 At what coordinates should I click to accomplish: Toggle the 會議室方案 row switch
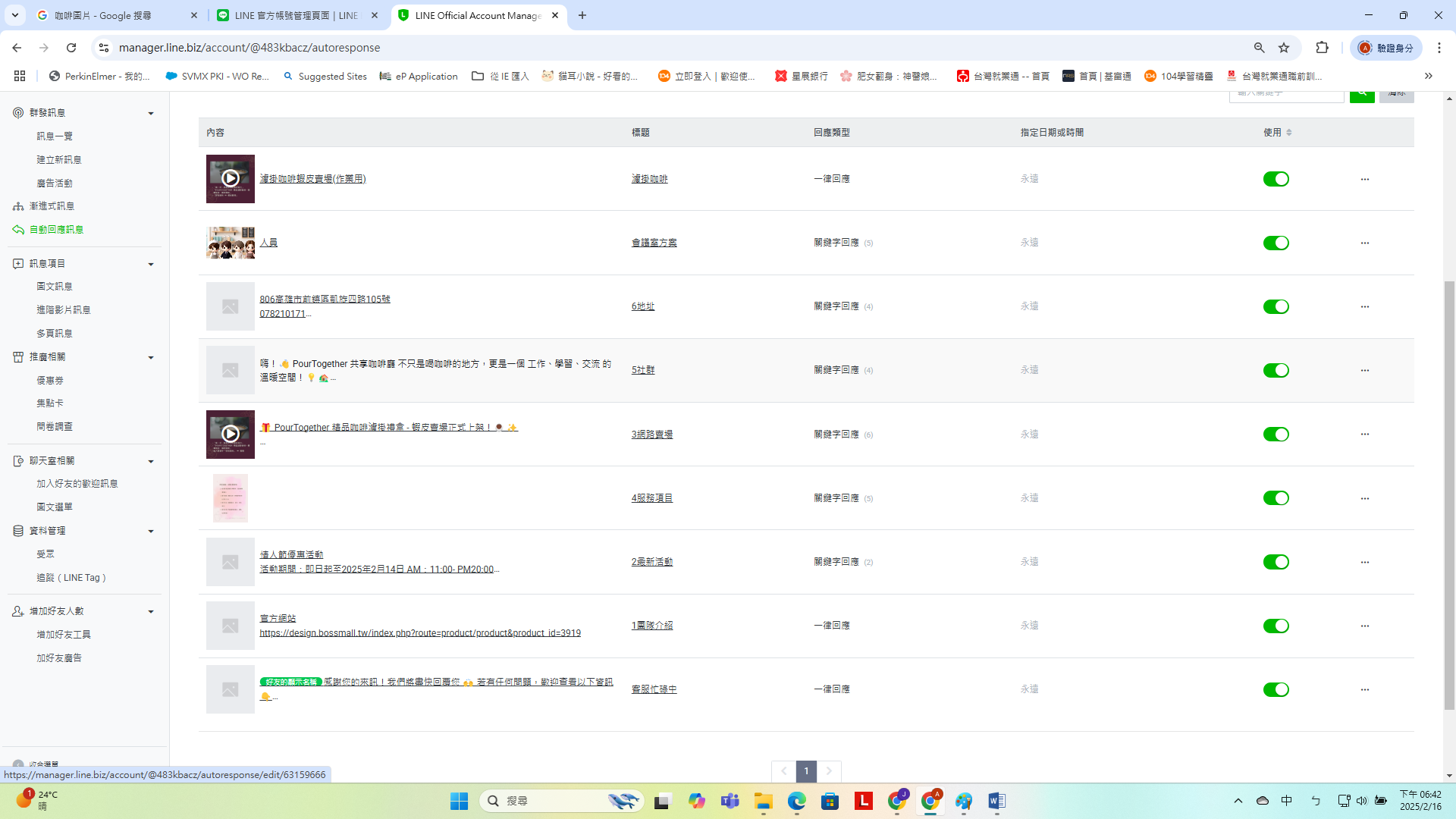1276,243
